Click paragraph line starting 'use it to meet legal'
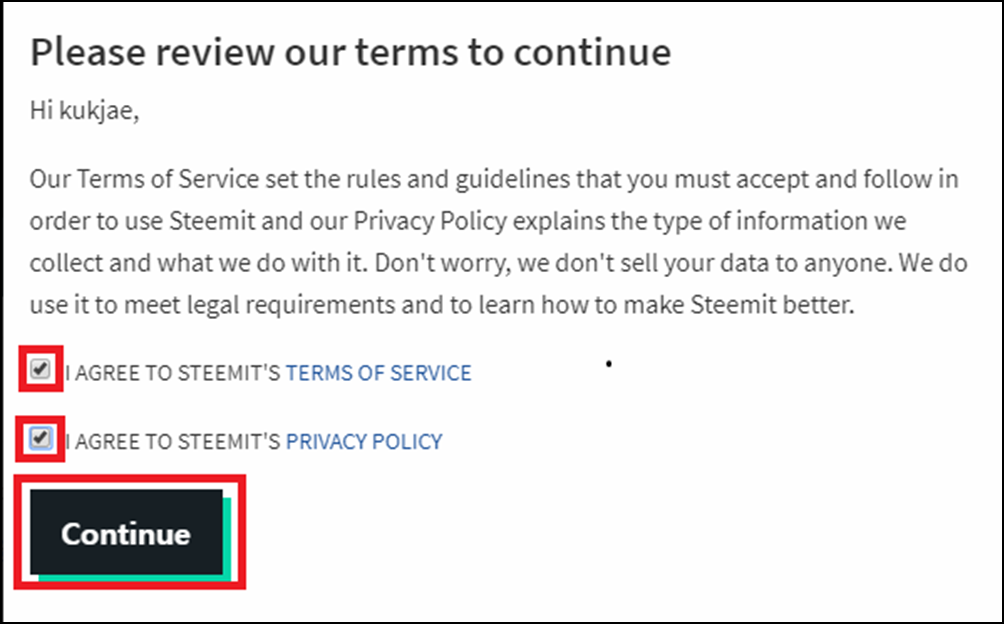The width and height of the screenshot is (1004, 624). 442,305
